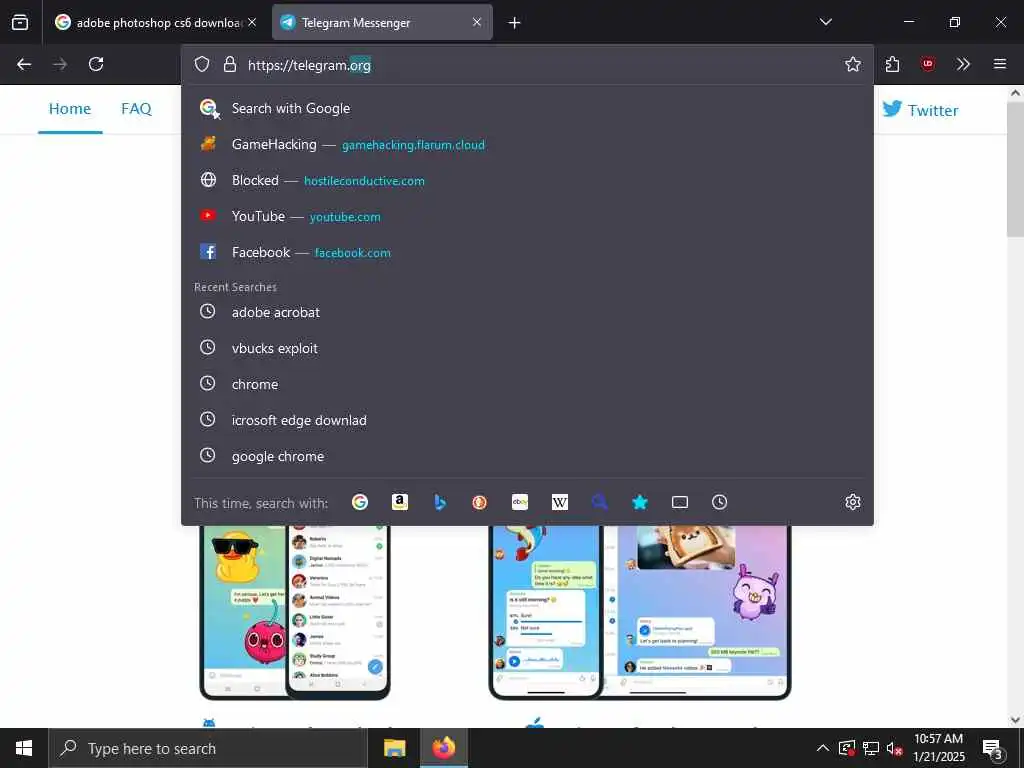Open Telegram Home page tab
Image resolution: width=1024 pixels, height=768 pixels.
point(70,108)
